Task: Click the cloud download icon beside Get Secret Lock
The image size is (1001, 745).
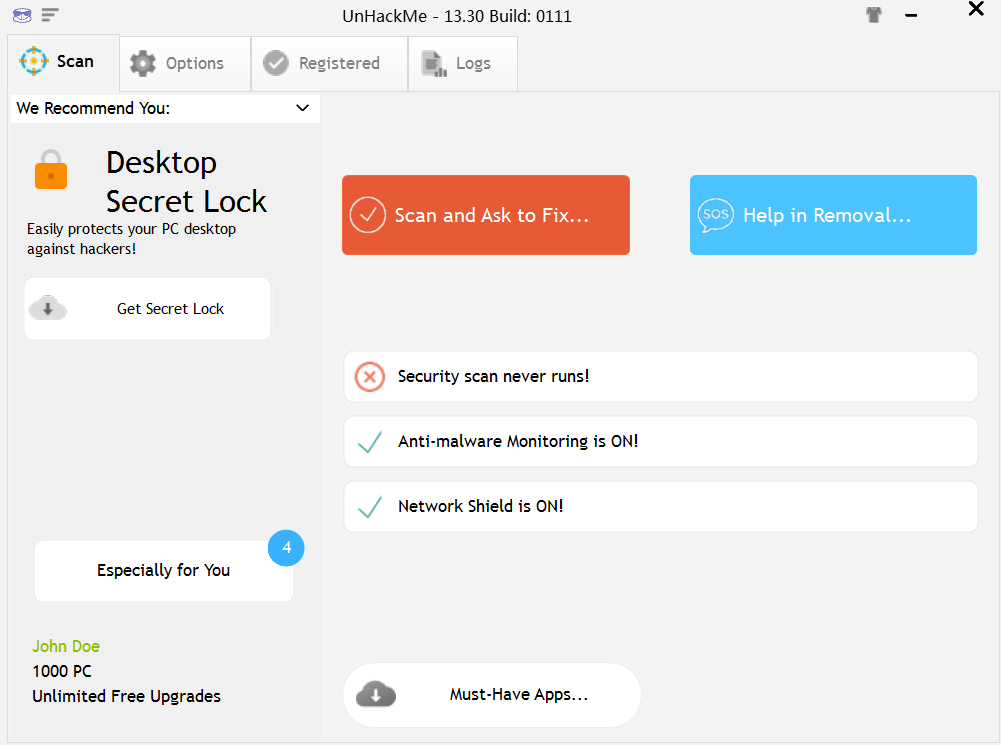Action: pos(48,308)
